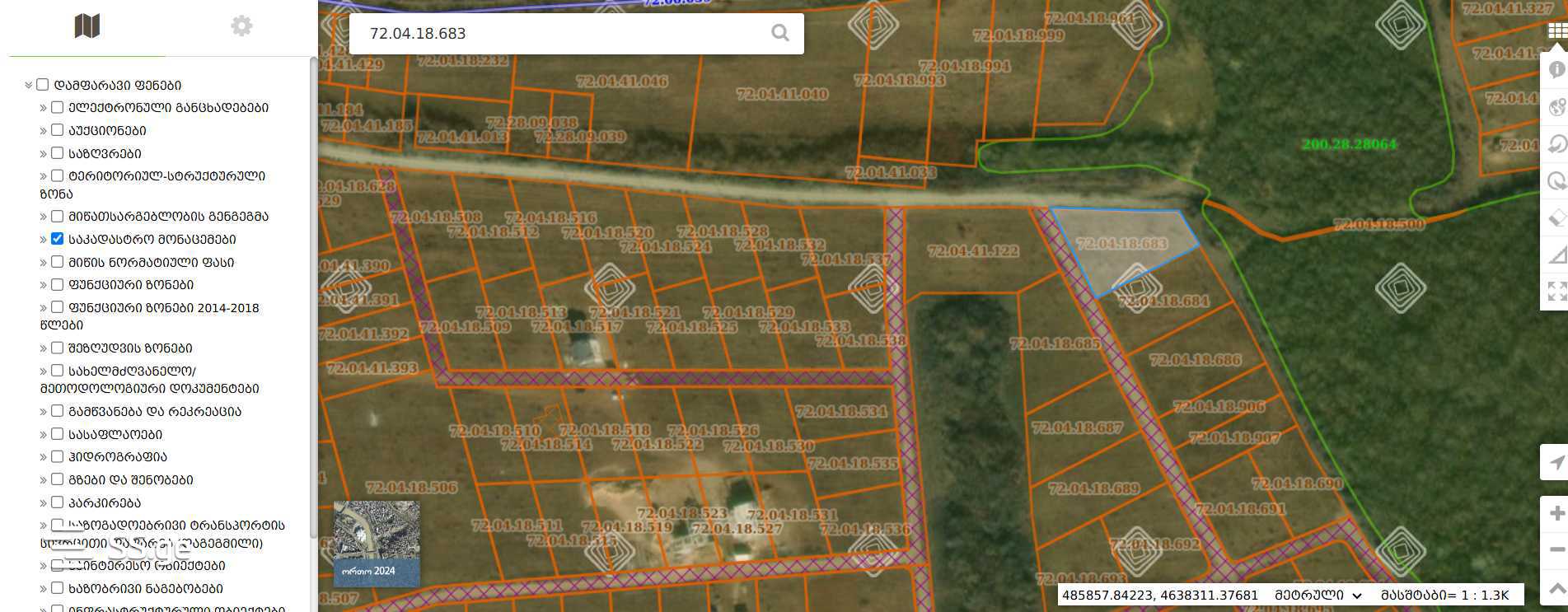This screenshot has height=612, width=1568.
Task: Enable the აუქციონები layer checkbox
Action: 57,130
